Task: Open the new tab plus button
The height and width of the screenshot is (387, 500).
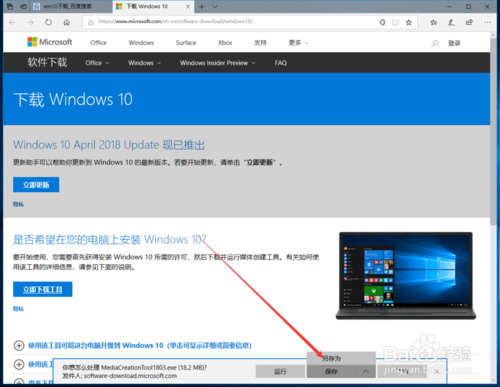Action: (x=201, y=6)
